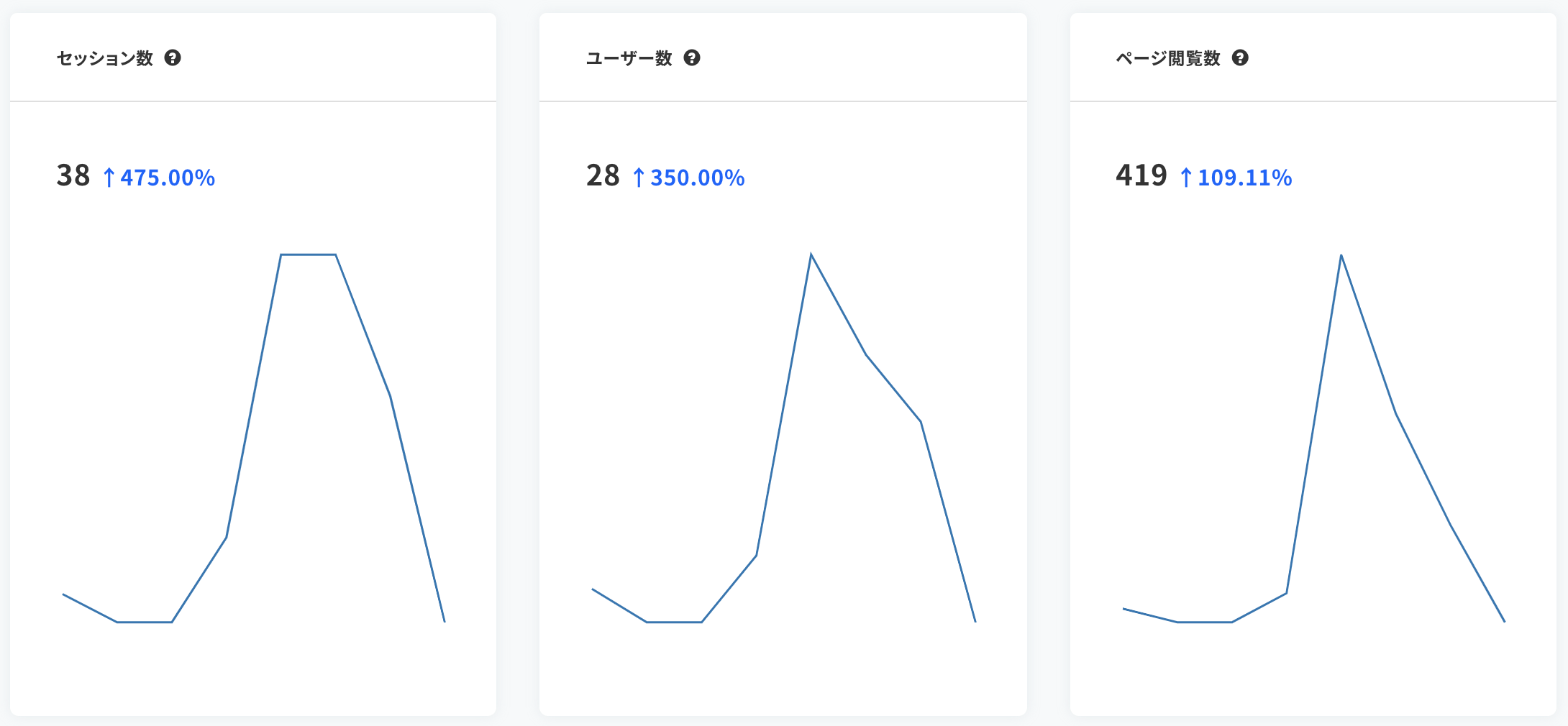Click the peak of page views chart
The width and height of the screenshot is (1568, 726).
coord(1341,255)
